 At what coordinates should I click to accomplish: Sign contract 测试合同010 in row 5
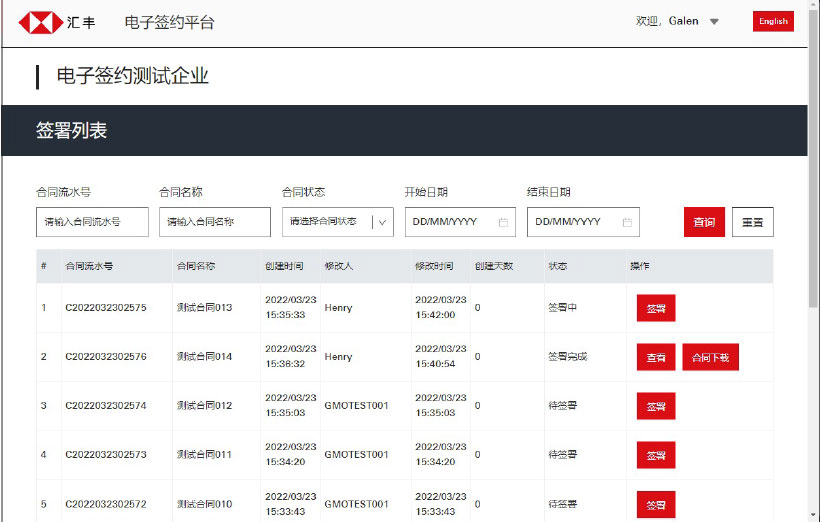[656, 504]
